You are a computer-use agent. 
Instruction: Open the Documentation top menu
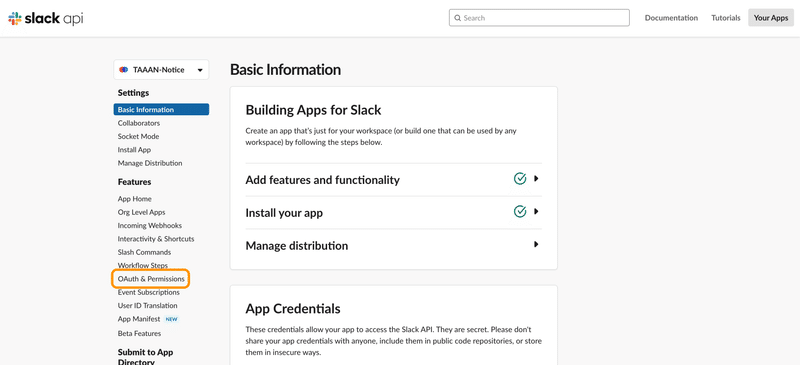(x=671, y=18)
